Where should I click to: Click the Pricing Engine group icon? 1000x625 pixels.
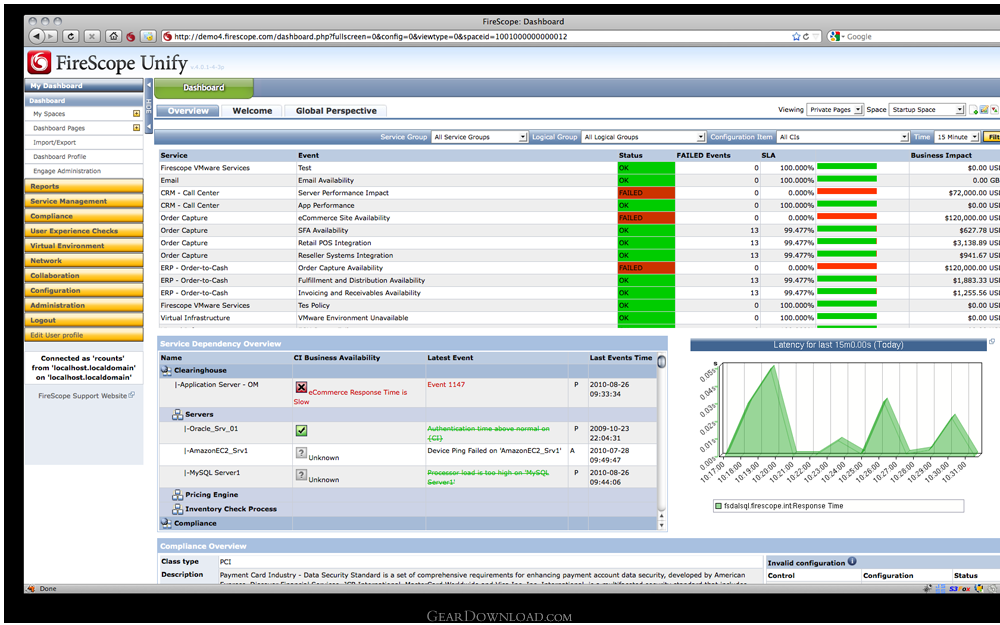point(178,495)
